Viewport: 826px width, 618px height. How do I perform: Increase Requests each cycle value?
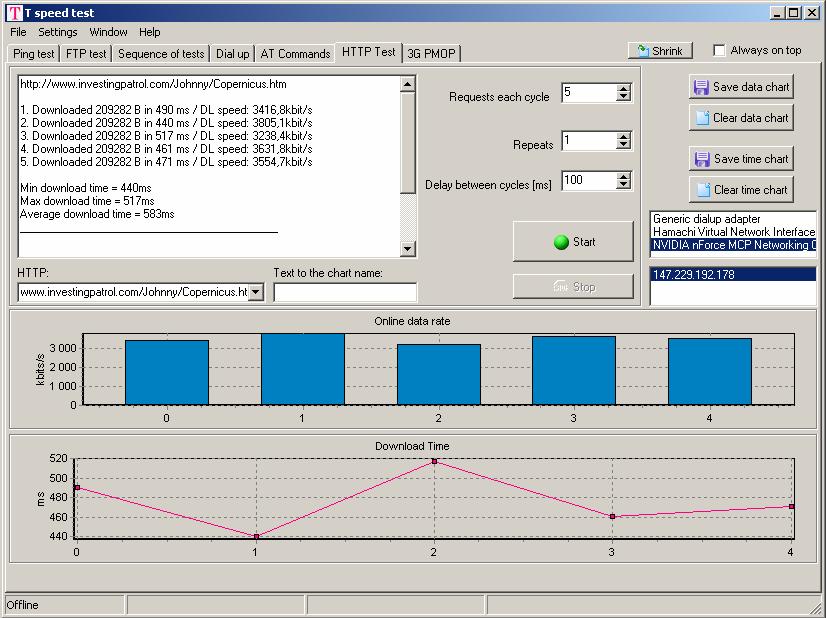[x=624, y=89]
